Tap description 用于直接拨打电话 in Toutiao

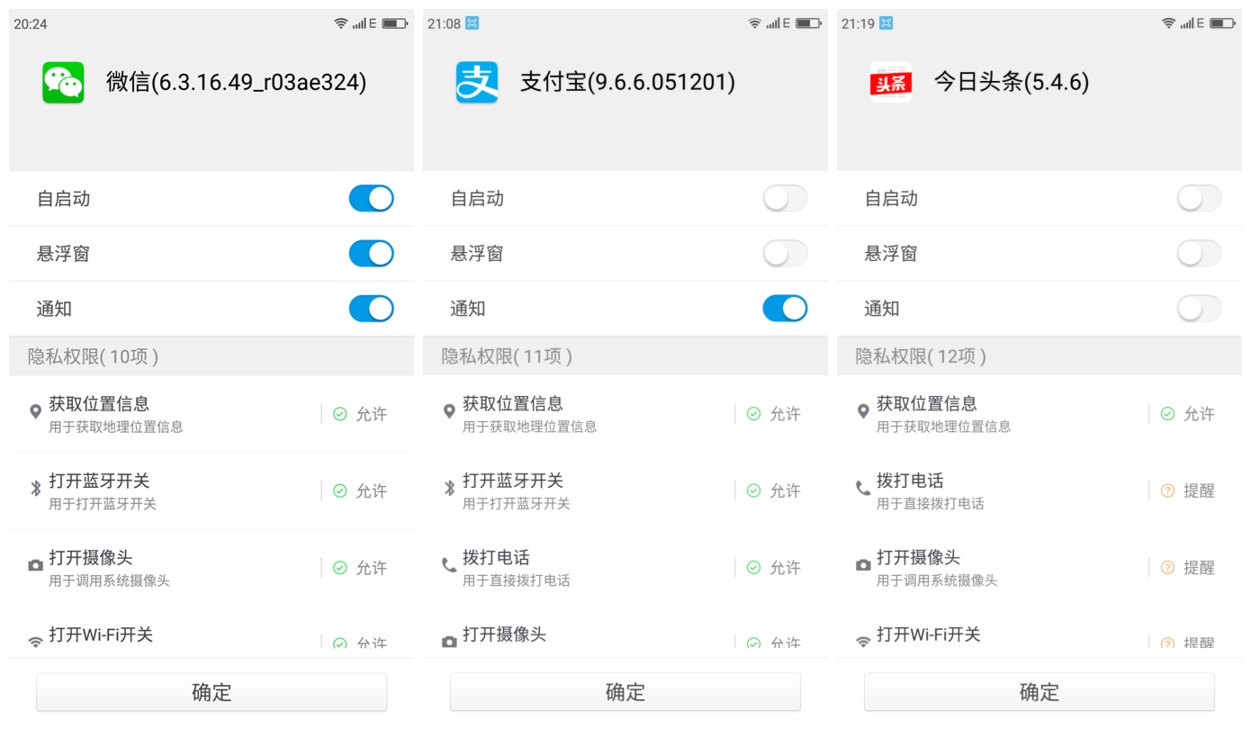(930, 504)
